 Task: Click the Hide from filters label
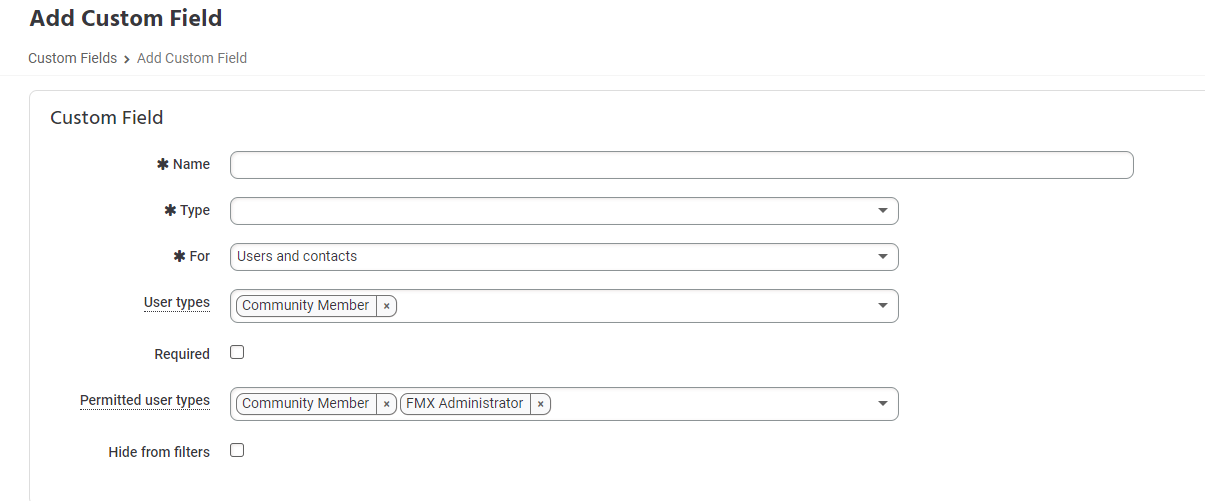159,452
